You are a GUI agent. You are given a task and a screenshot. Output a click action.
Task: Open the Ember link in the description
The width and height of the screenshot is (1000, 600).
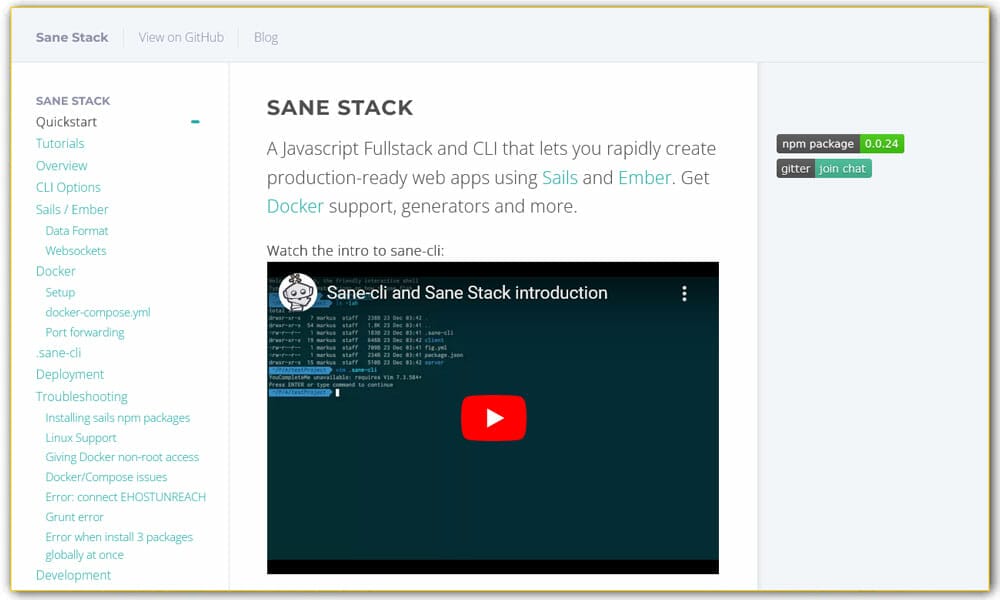tap(644, 177)
